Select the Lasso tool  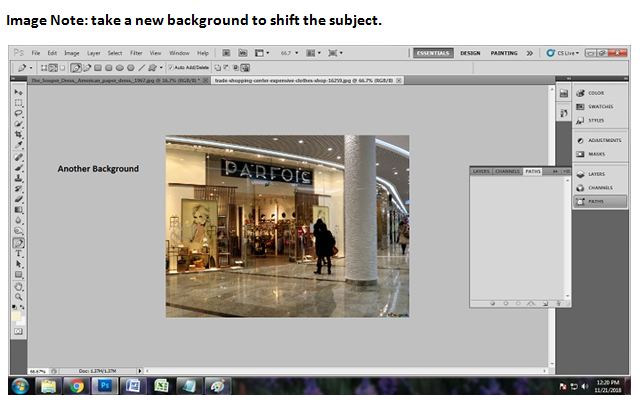click(x=18, y=113)
